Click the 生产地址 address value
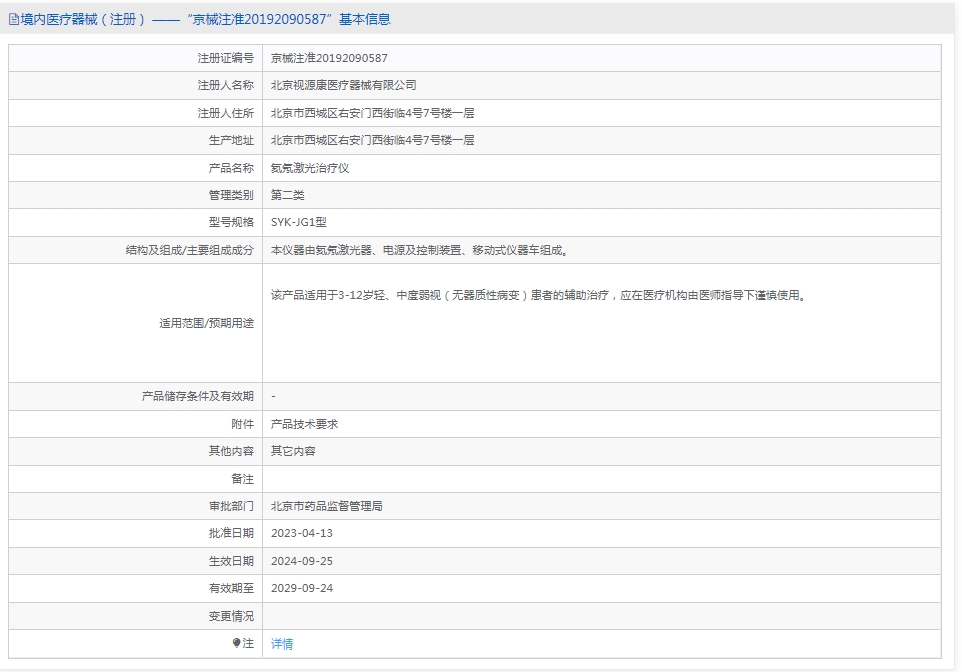Viewport: 962px width, 672px height. click(372, 141)
